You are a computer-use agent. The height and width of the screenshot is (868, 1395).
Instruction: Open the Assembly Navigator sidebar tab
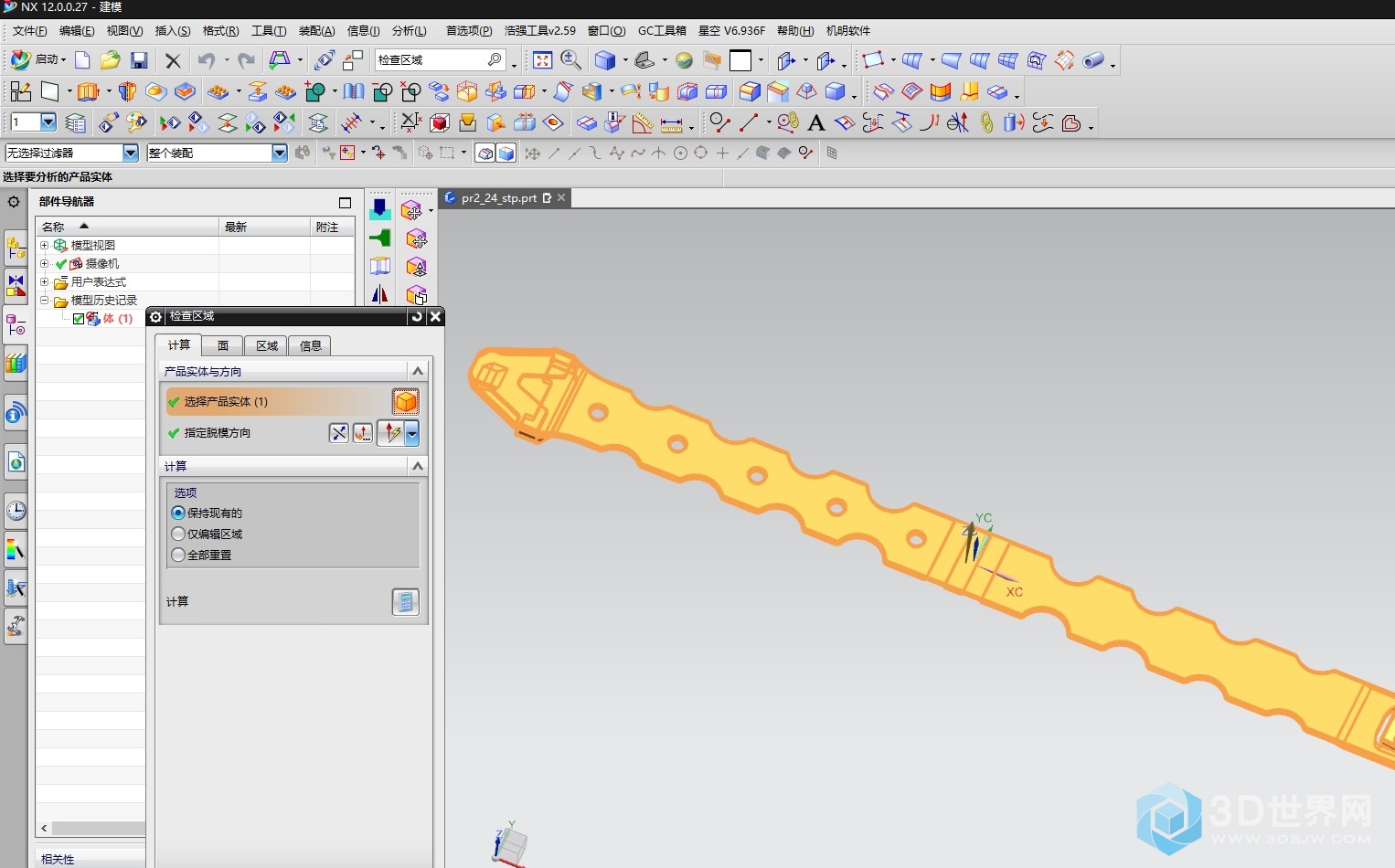16,247
